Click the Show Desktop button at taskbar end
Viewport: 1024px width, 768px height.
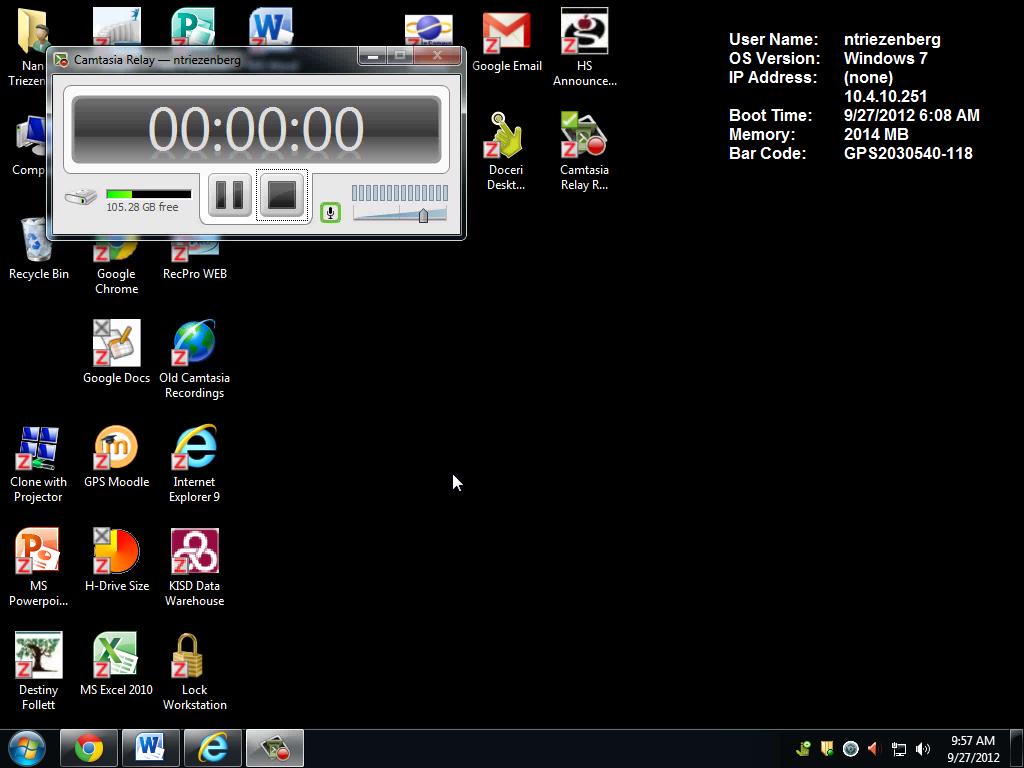(1017, 749)
